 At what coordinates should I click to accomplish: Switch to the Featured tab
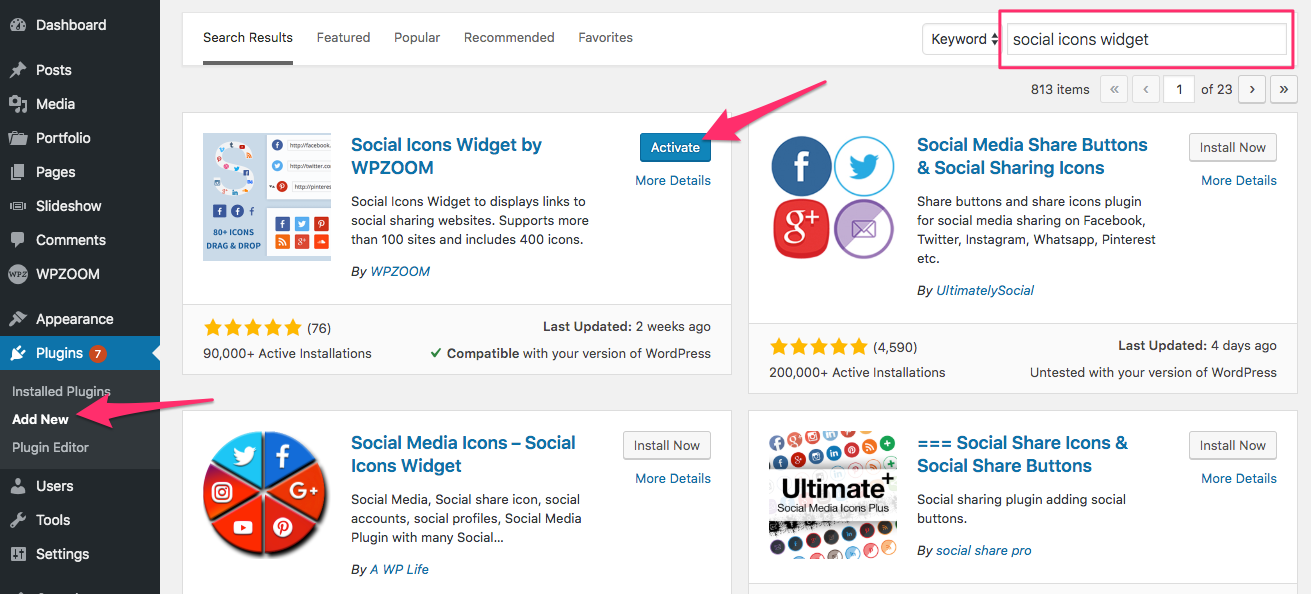pos(343,38)
